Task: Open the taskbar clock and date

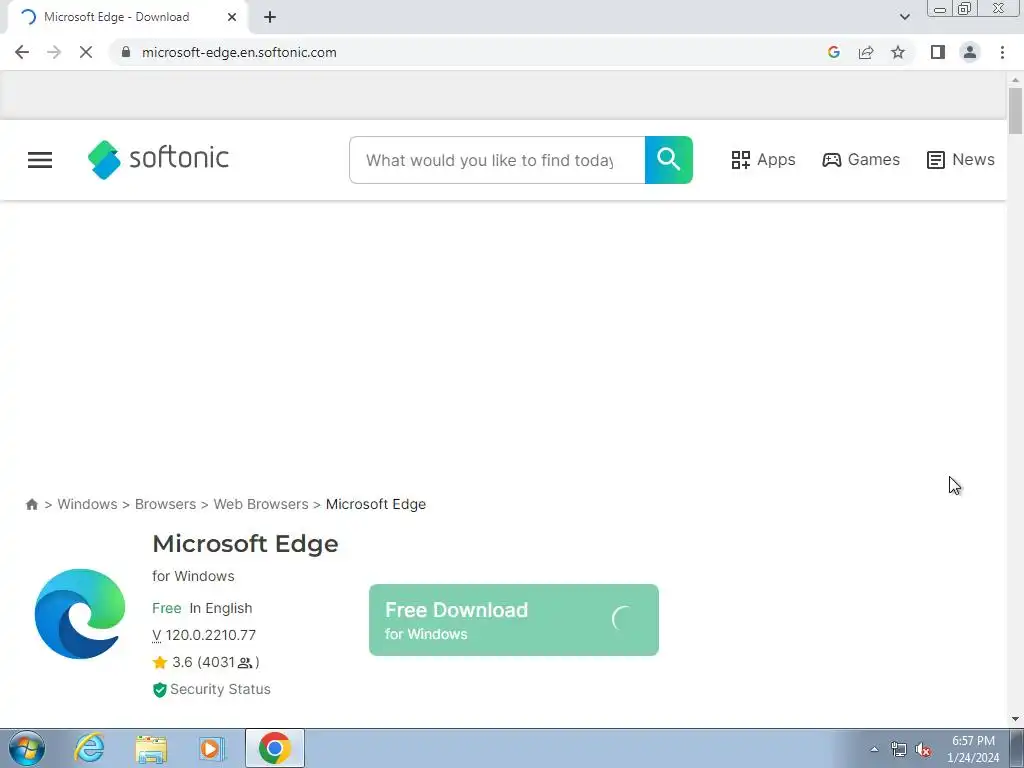Action: click(973, 749)
